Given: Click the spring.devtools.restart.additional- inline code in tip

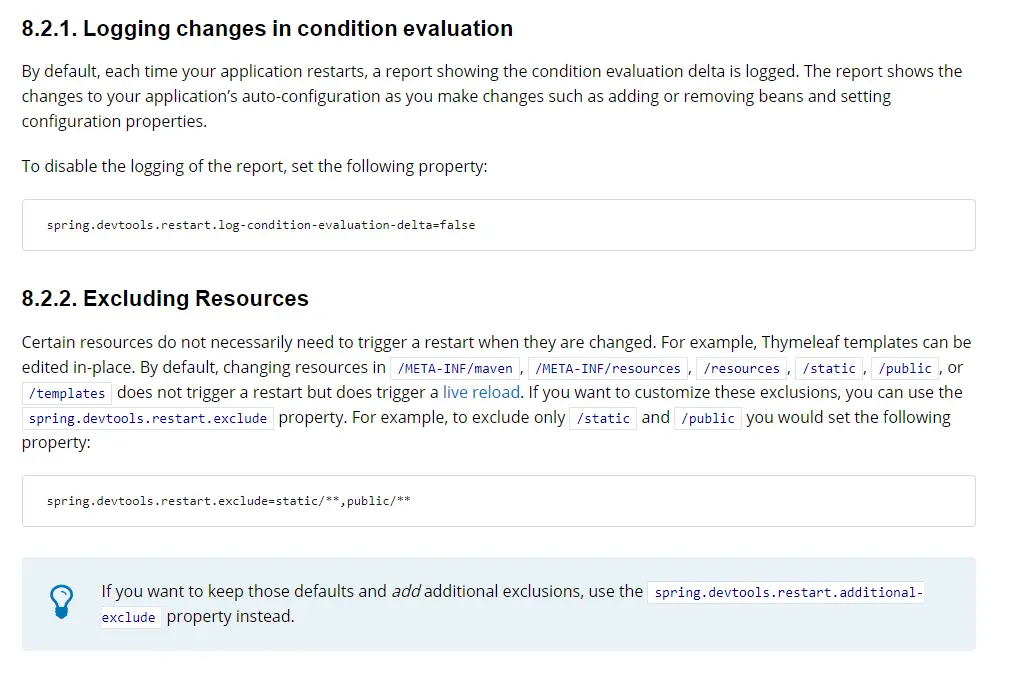Looking at the screenshot, I should 787,592.
